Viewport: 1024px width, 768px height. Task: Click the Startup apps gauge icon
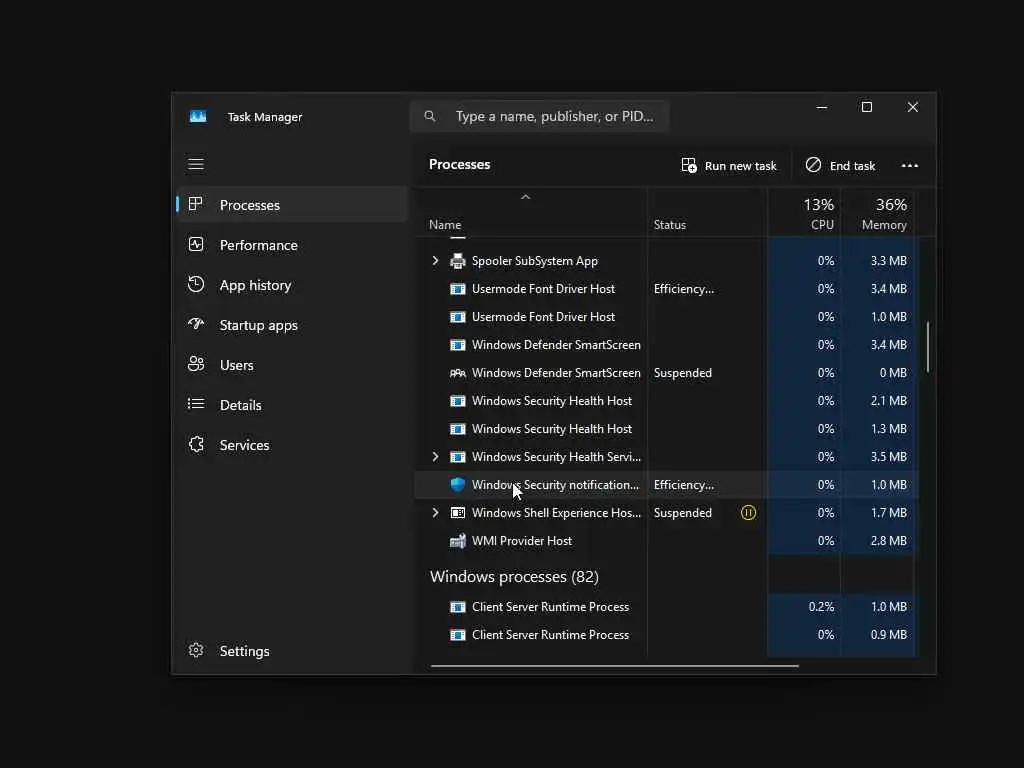[196, 324]
